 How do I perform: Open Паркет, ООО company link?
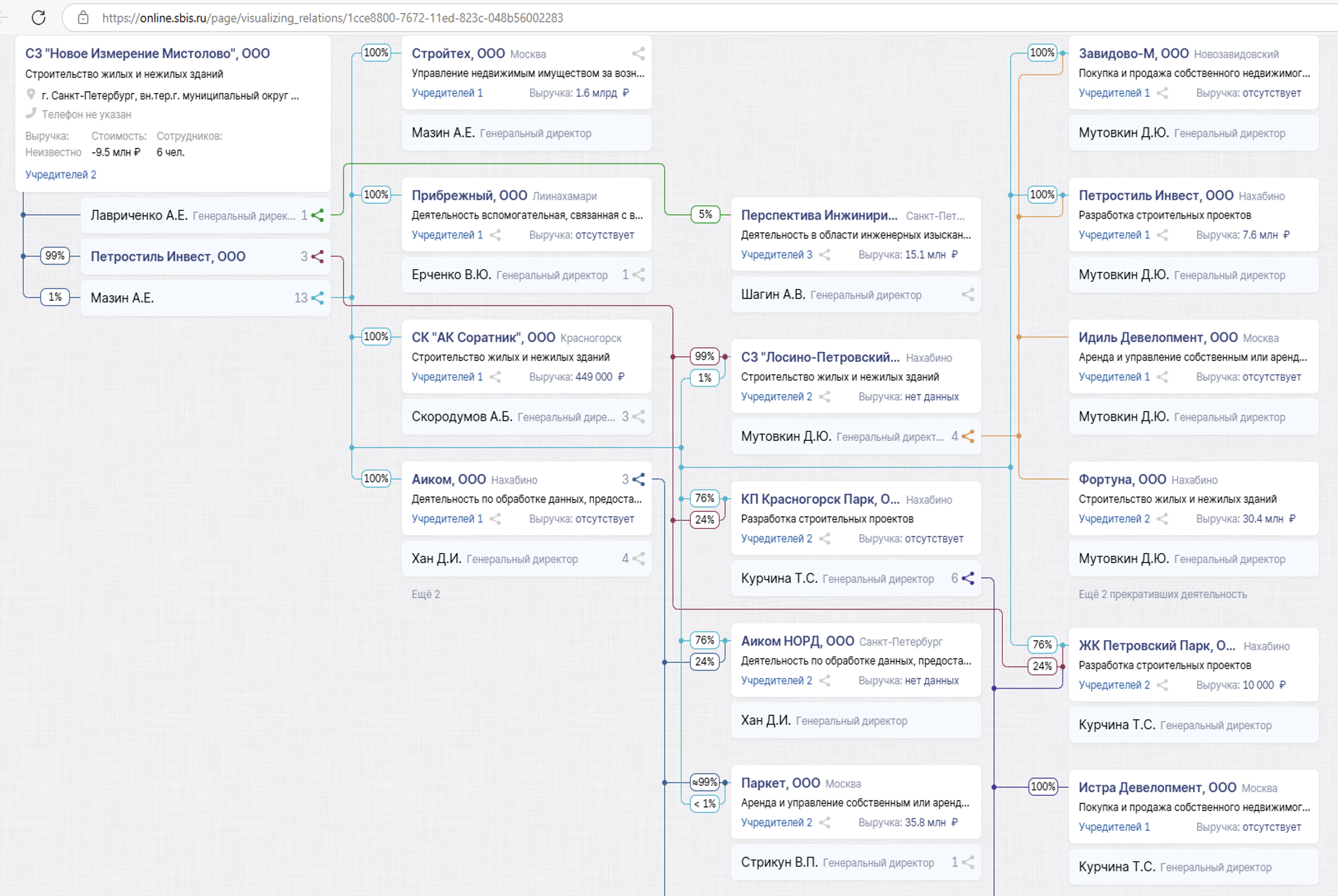pyautogui.click(x=780, y=783)
